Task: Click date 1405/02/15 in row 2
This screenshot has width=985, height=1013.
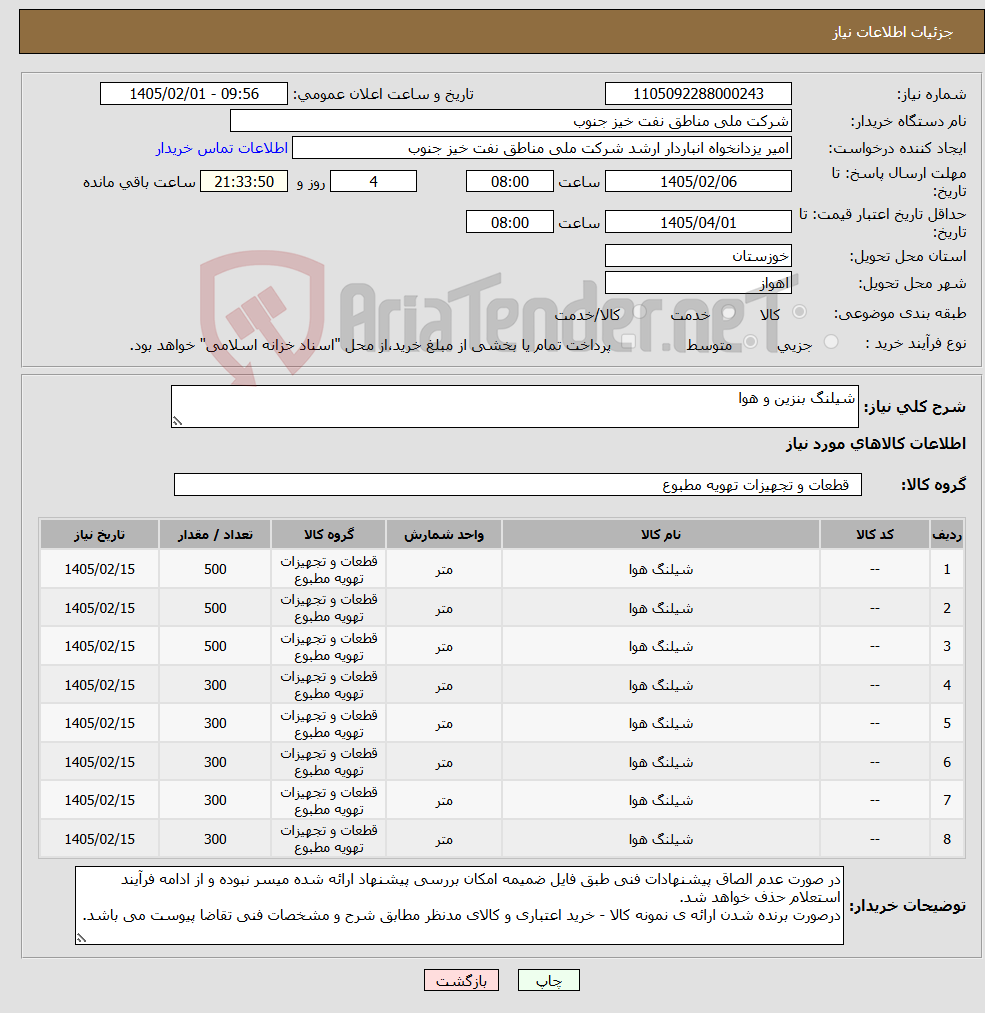Action: 99,608
